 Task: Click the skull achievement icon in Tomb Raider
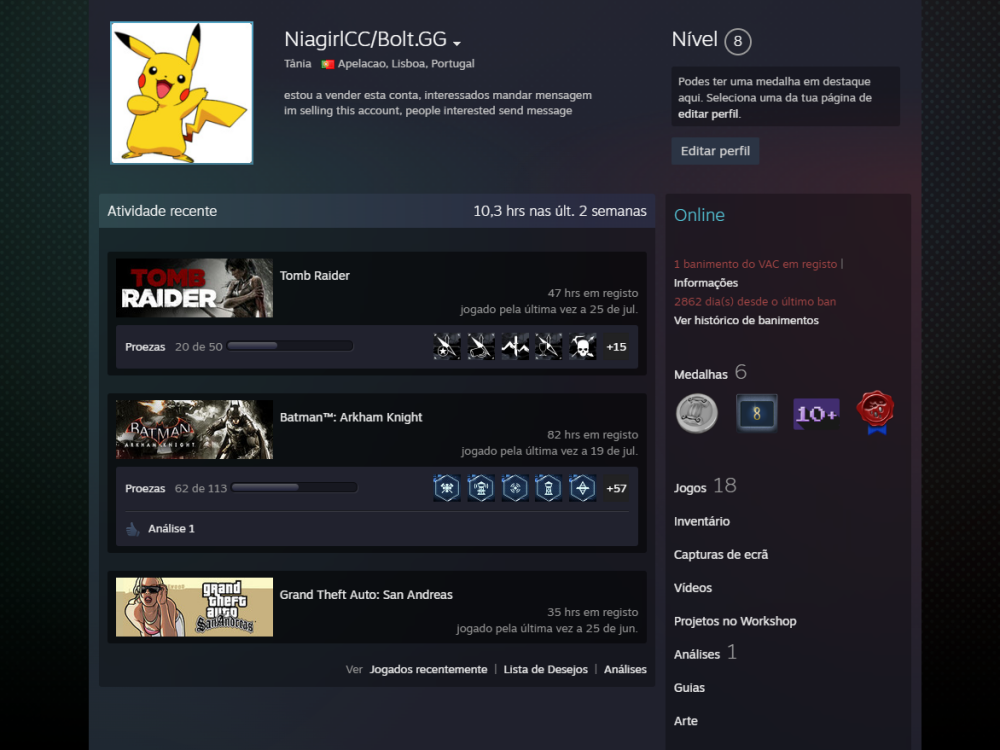pos(583,347)
